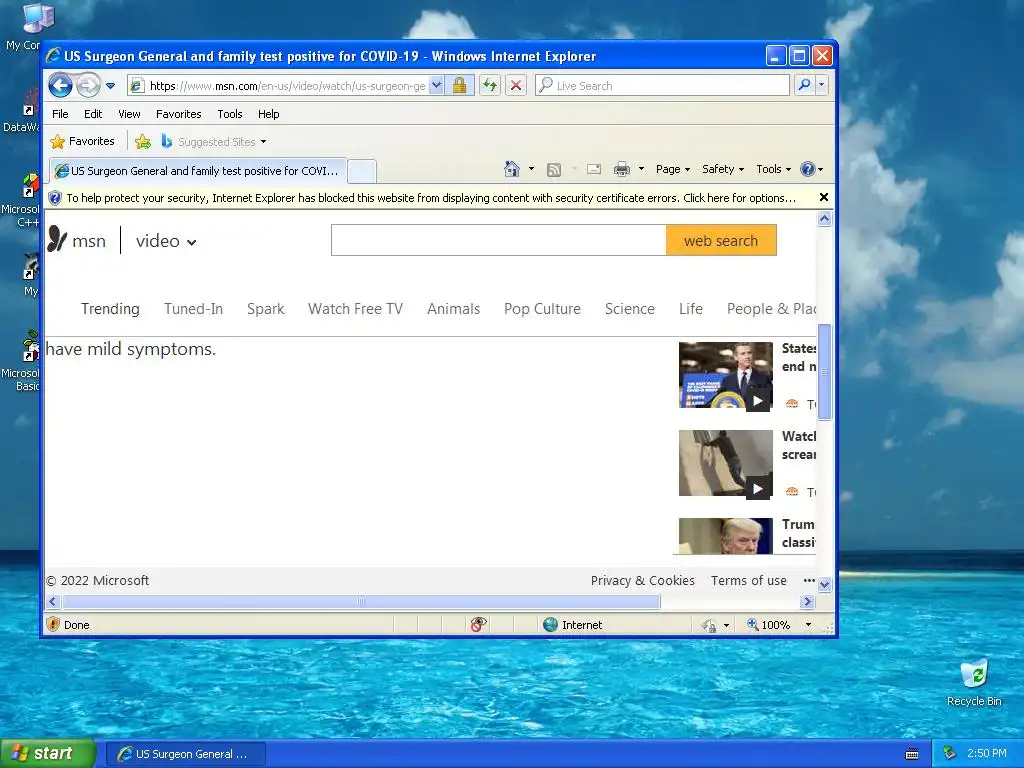Stop loading with the red X icon
Image resolution: width=1024 pixels, height=768 pixels.
(516, 86)
